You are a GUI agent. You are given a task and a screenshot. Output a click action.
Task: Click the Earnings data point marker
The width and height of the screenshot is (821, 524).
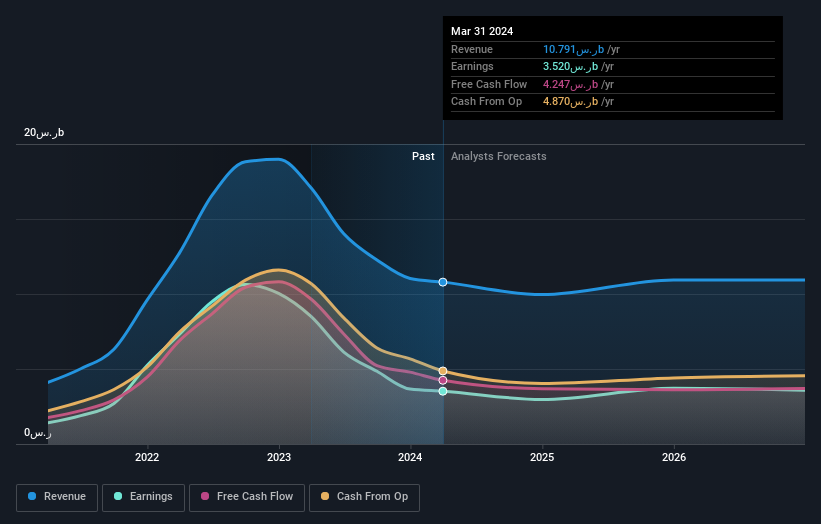click(x=443, y=391)
